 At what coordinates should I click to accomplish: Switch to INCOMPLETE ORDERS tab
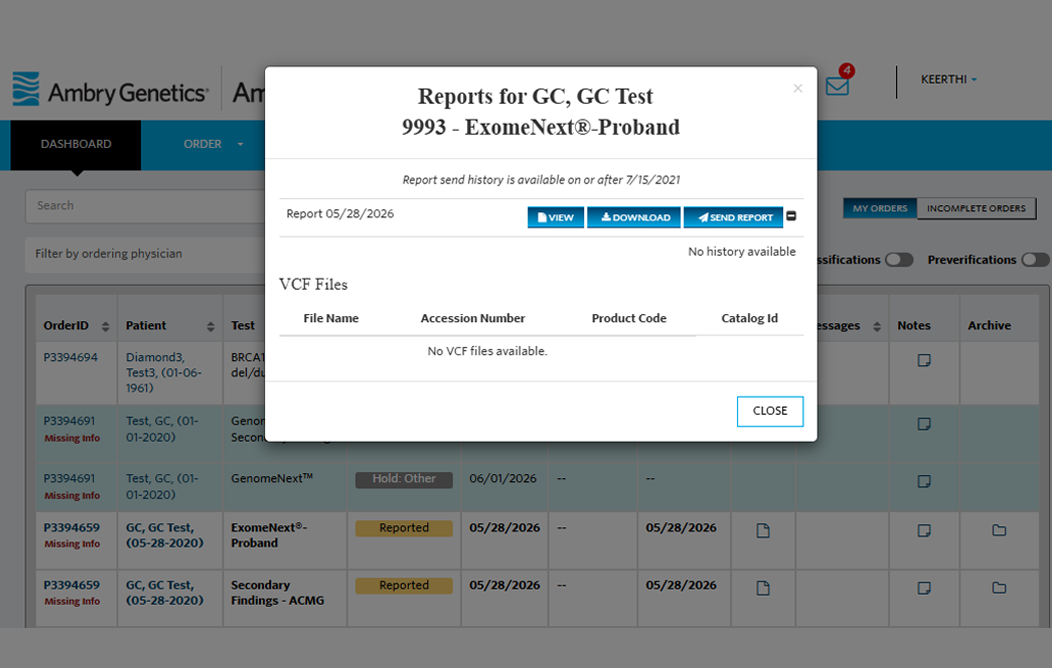click(x=976, y=209)
